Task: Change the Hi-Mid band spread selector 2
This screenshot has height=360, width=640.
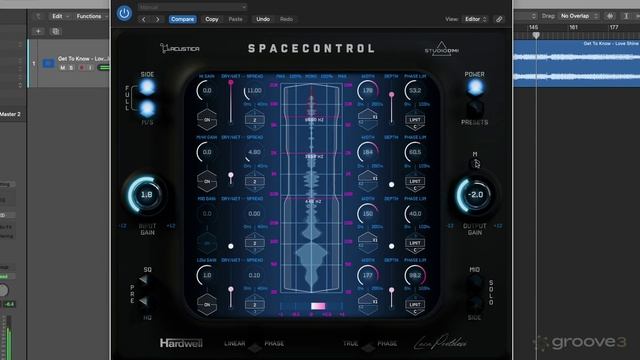Action: (x=254, y=182)
